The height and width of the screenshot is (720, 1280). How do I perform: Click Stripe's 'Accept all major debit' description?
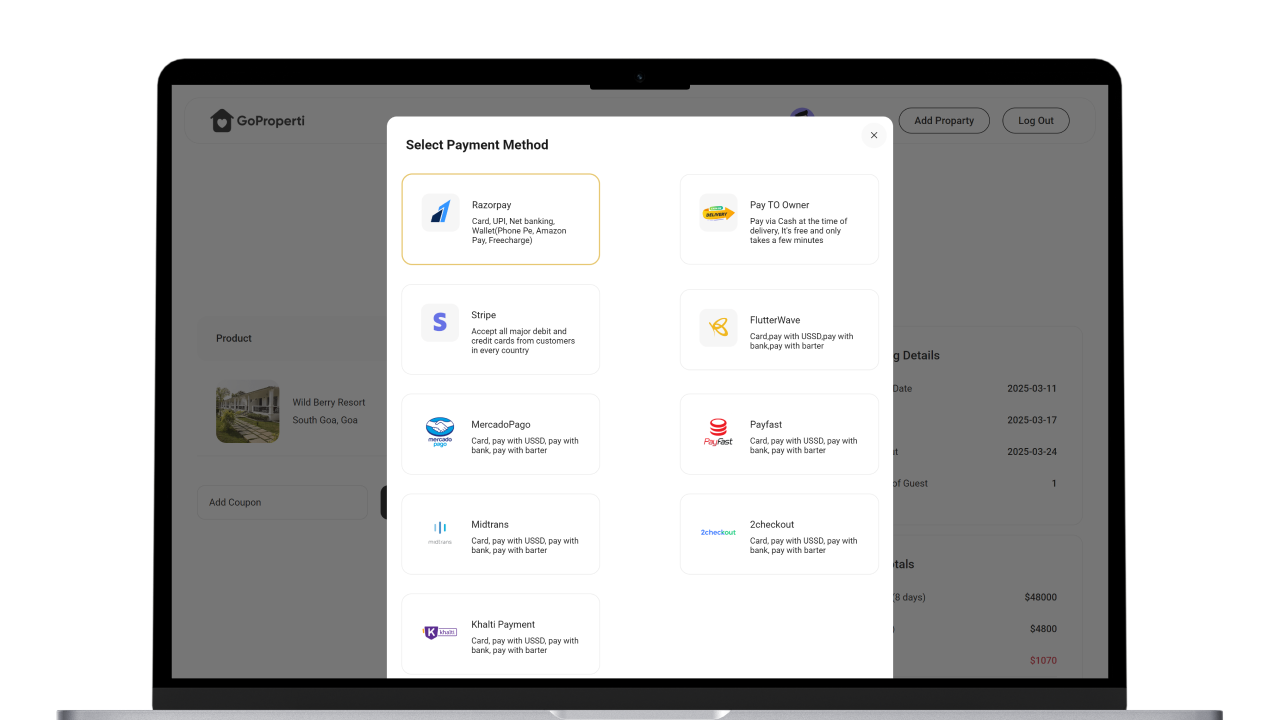pyautogui.click(x=524, y=341)
